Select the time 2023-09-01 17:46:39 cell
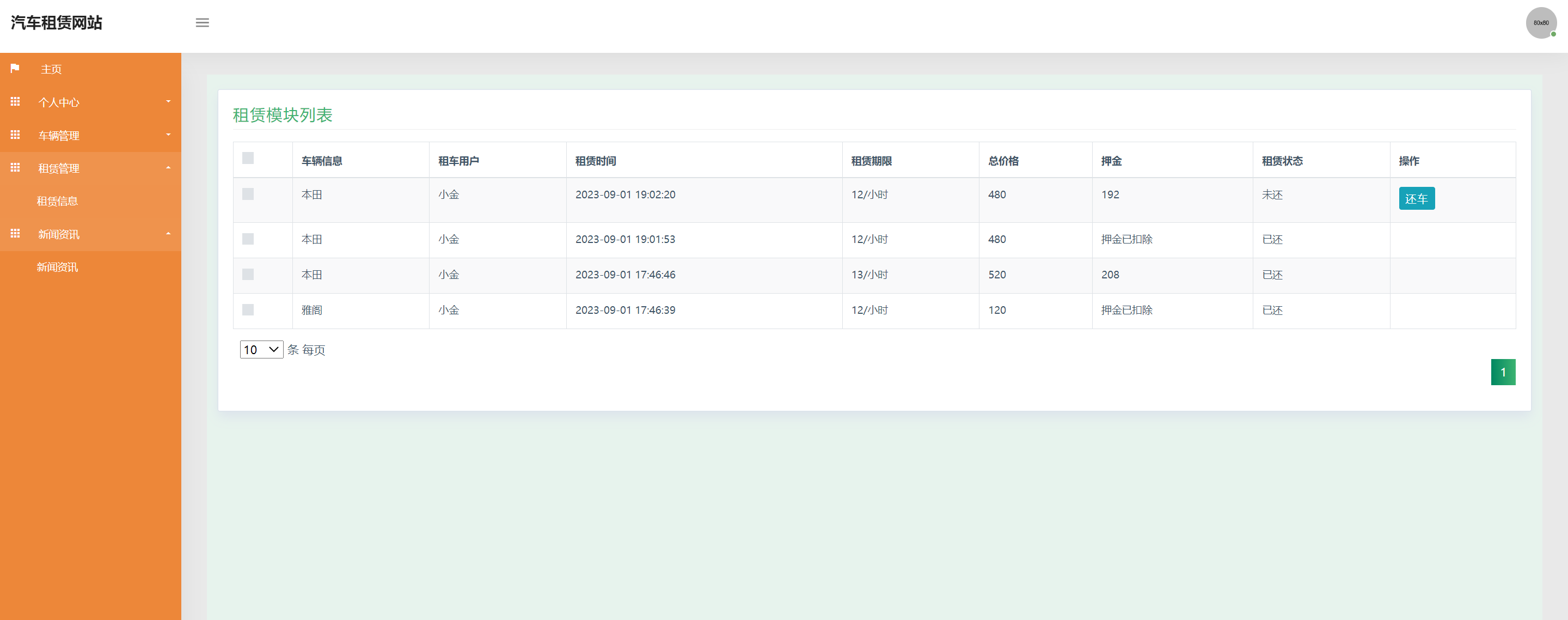The height and width of the screenshot is (620, 1568). (625, 310)
